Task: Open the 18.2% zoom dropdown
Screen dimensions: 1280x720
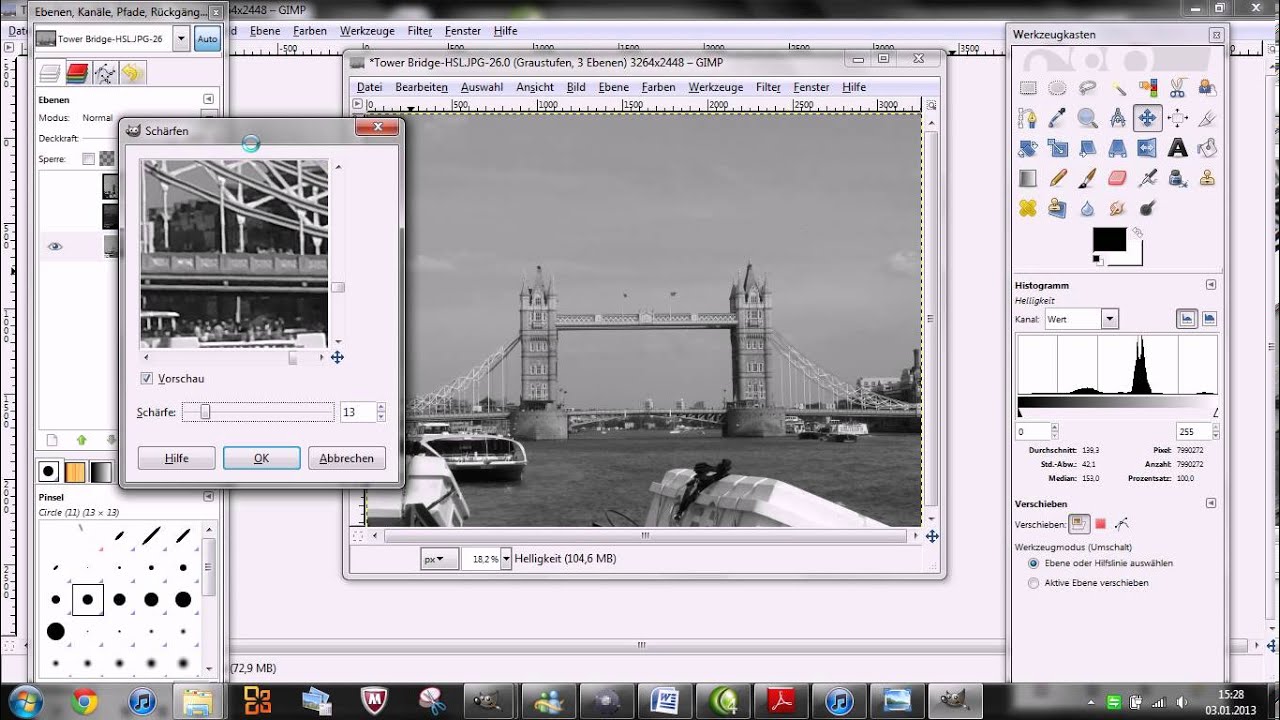Action: click(x=506, y=559)
